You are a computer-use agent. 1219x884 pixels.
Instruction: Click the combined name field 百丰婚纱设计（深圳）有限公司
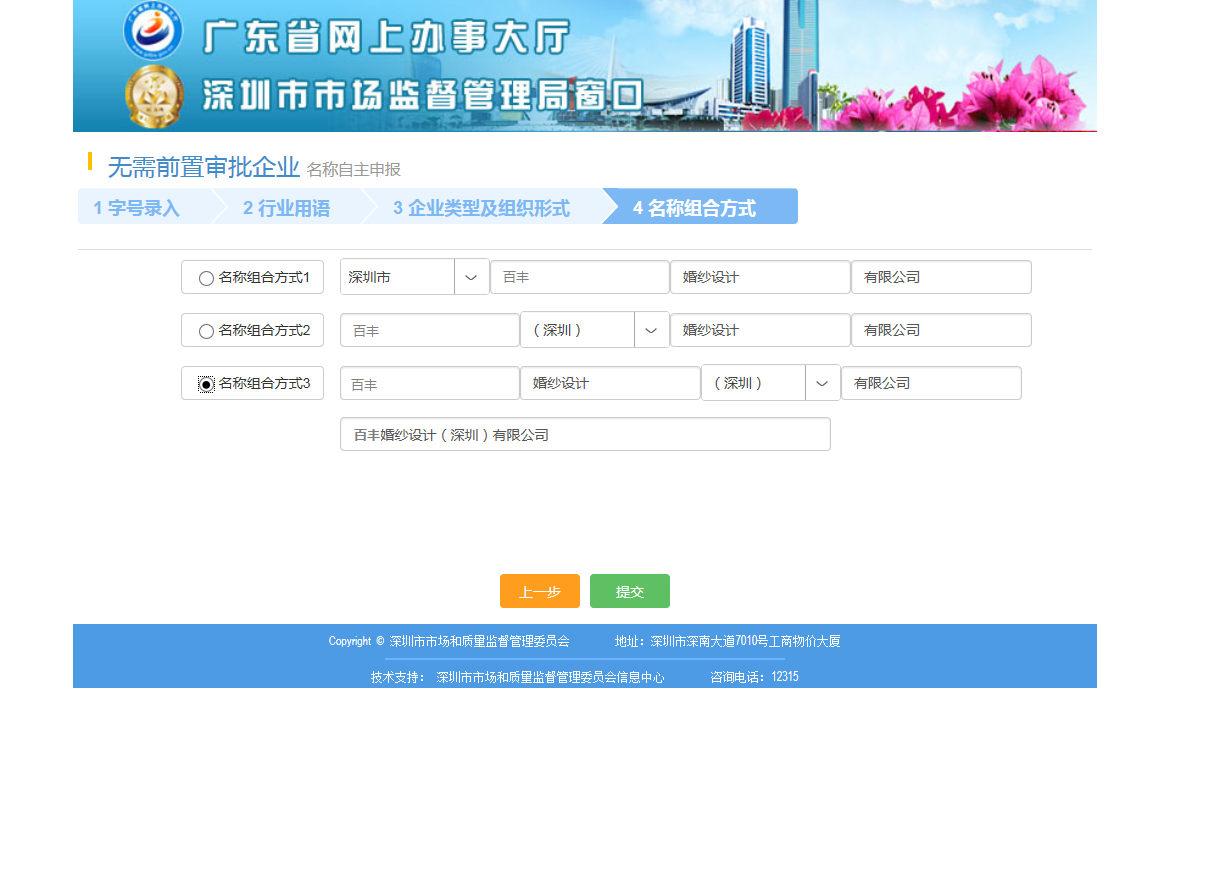click(x=585, y=435)
